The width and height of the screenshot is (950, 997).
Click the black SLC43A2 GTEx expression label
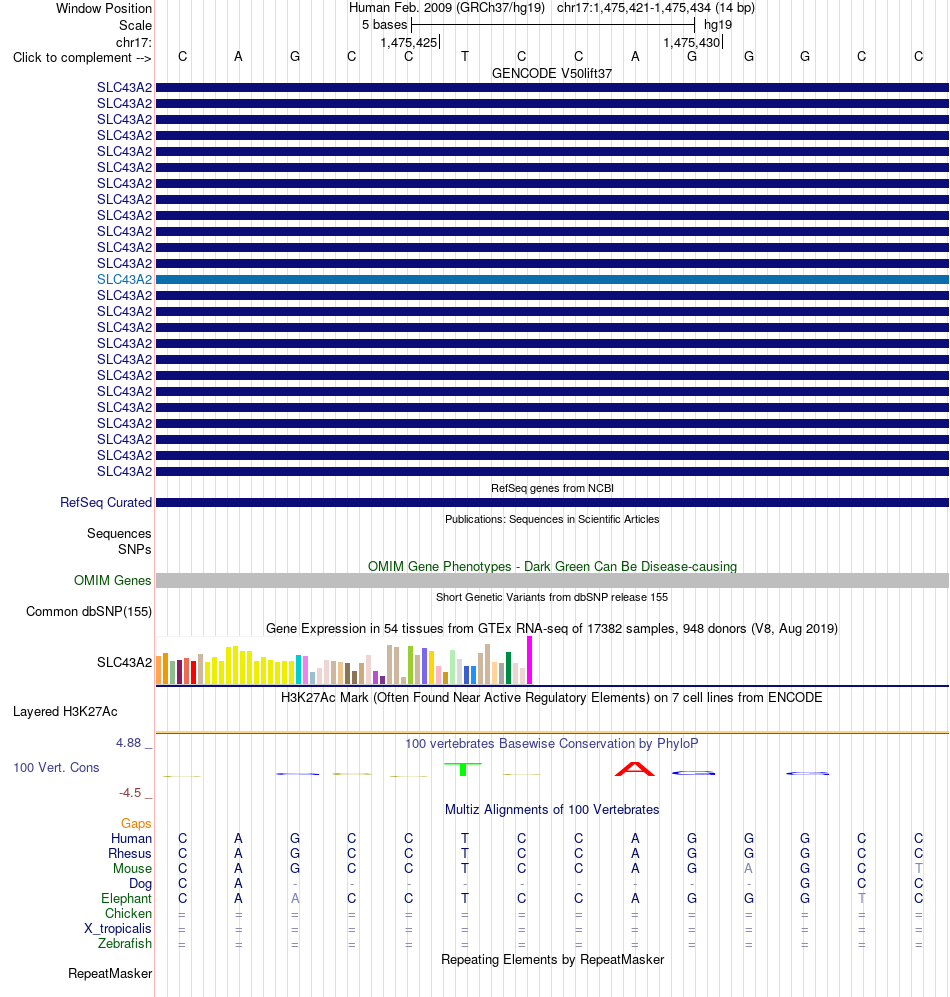pyautogui.click(x=125, y=663)
